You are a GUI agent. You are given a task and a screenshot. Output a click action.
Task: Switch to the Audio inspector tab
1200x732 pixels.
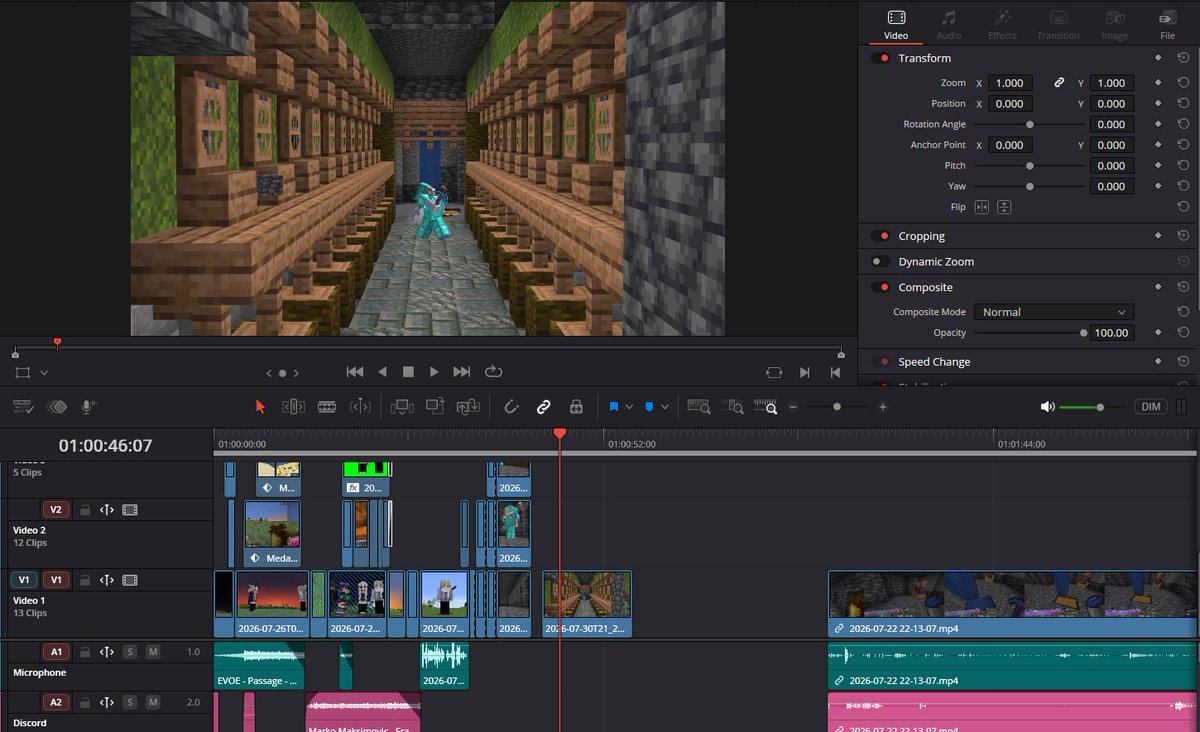[x=949, y=24]
